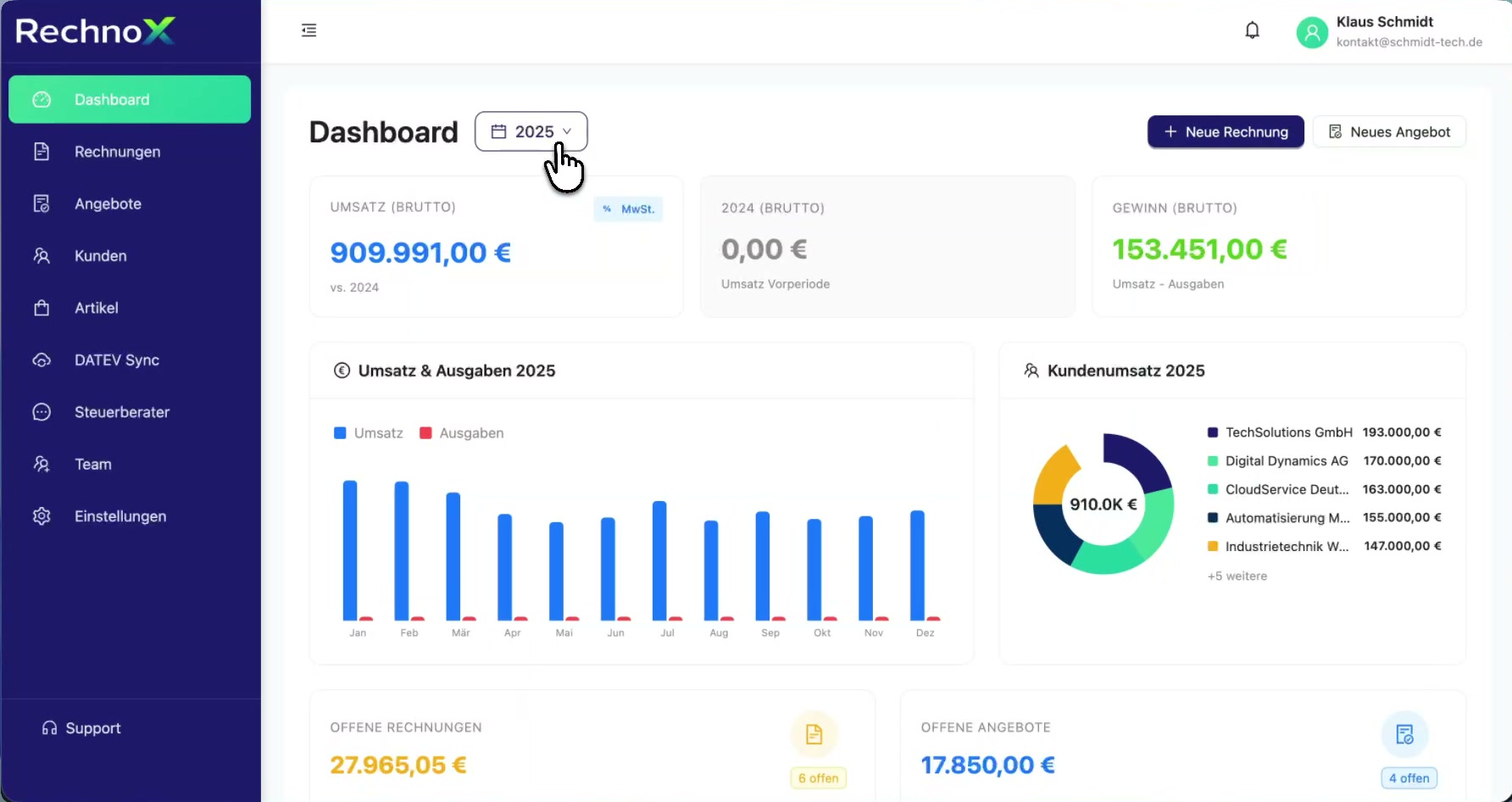Open Steuerberater page
1512x802 pixels.
point(130,412)
